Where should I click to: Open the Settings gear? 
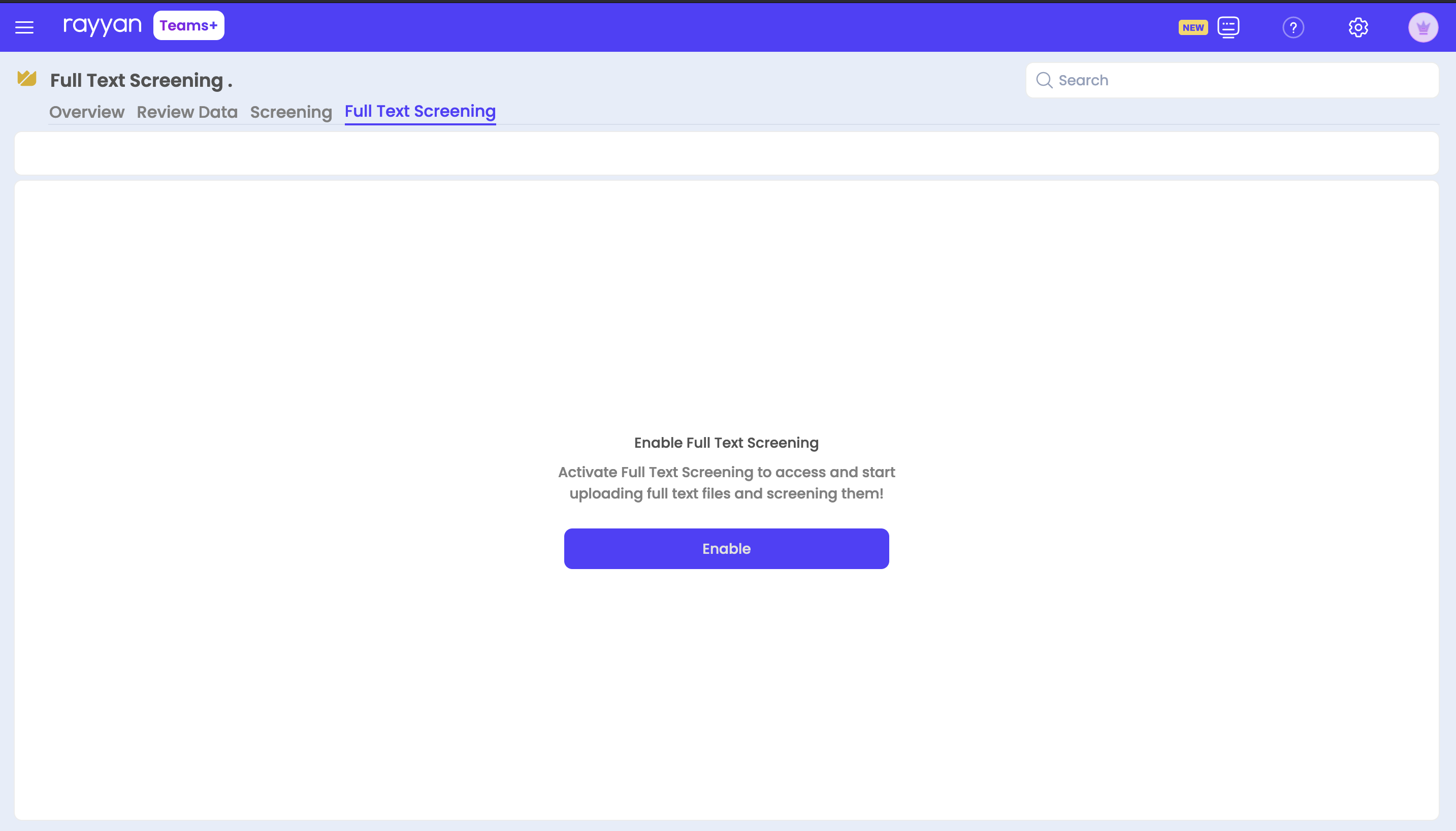pos(1358,27)
